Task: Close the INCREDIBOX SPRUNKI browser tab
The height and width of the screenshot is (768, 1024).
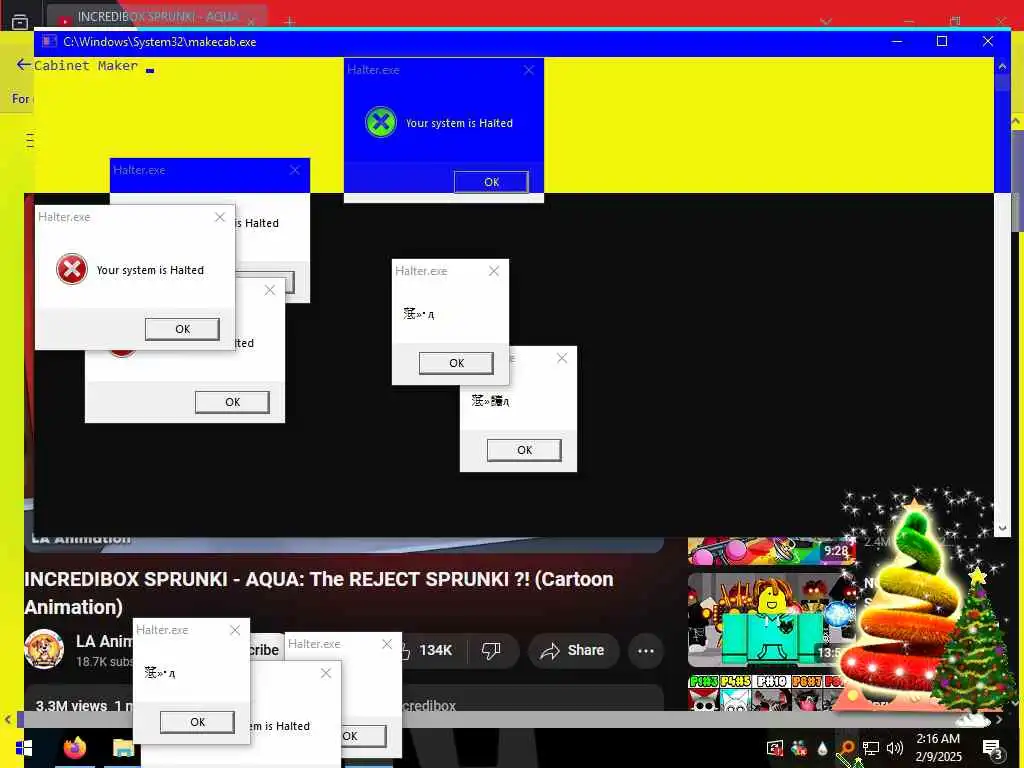Action: (251, 22)
